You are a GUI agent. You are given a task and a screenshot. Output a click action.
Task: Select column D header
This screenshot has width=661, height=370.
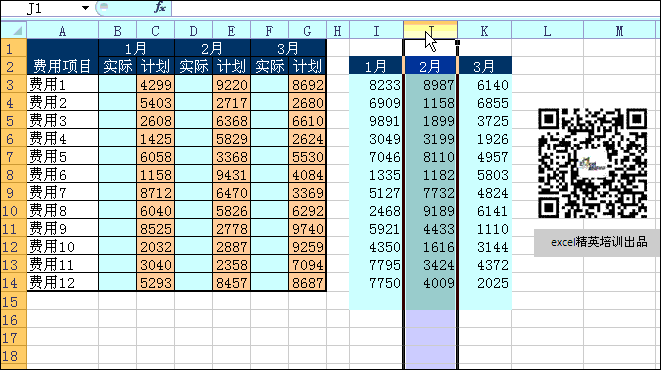click(193, 31)
